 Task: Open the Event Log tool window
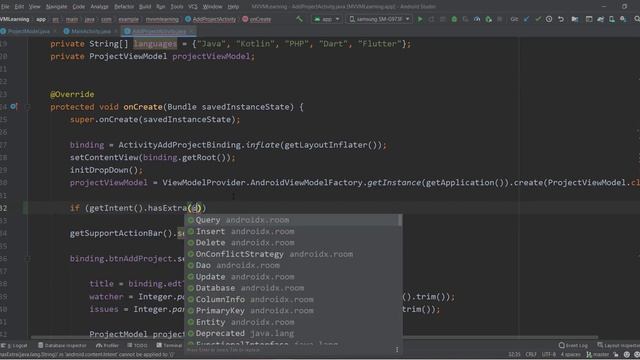point(573,345)
